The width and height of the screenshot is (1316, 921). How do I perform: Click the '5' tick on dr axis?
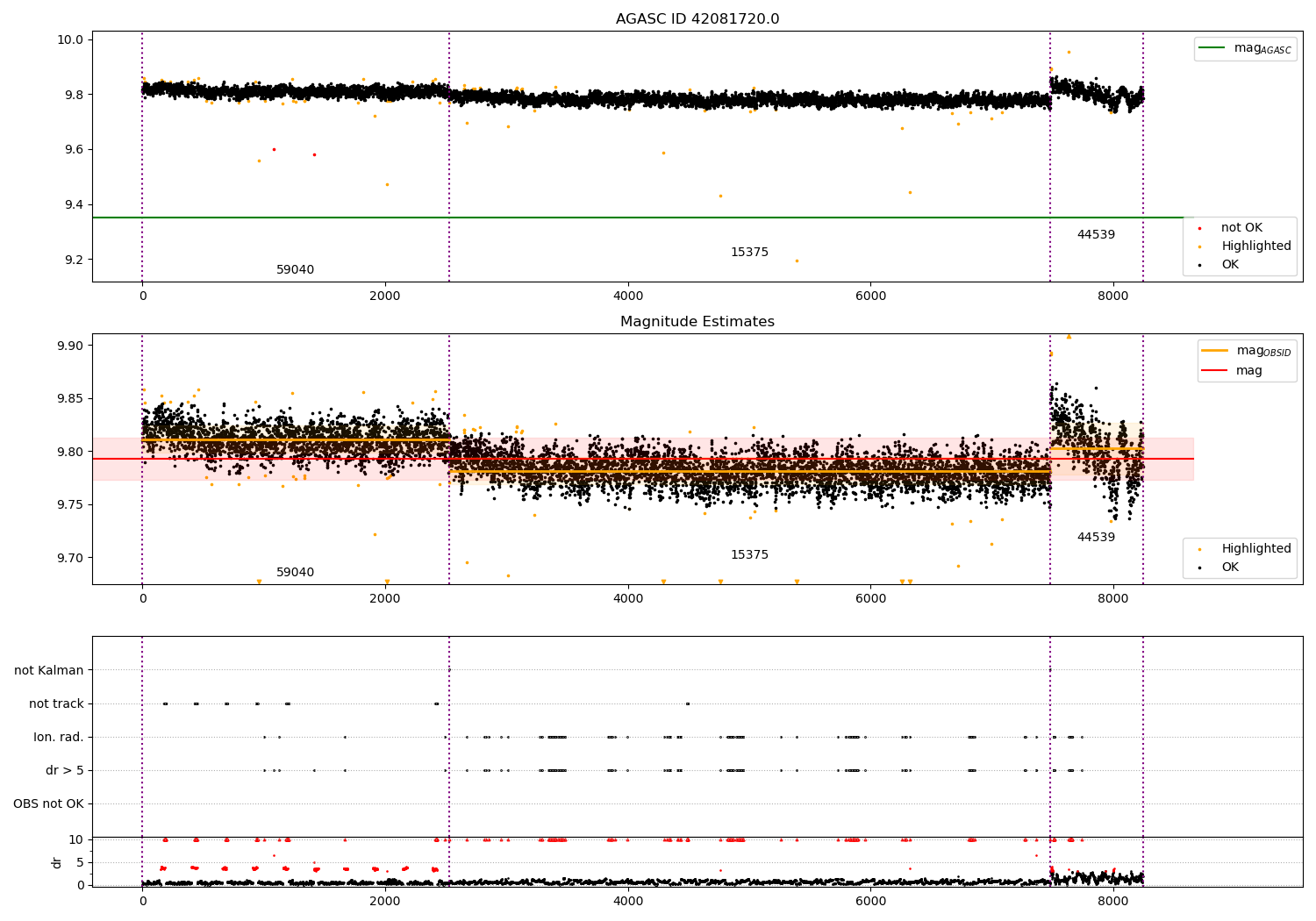(x=80, y=863)
